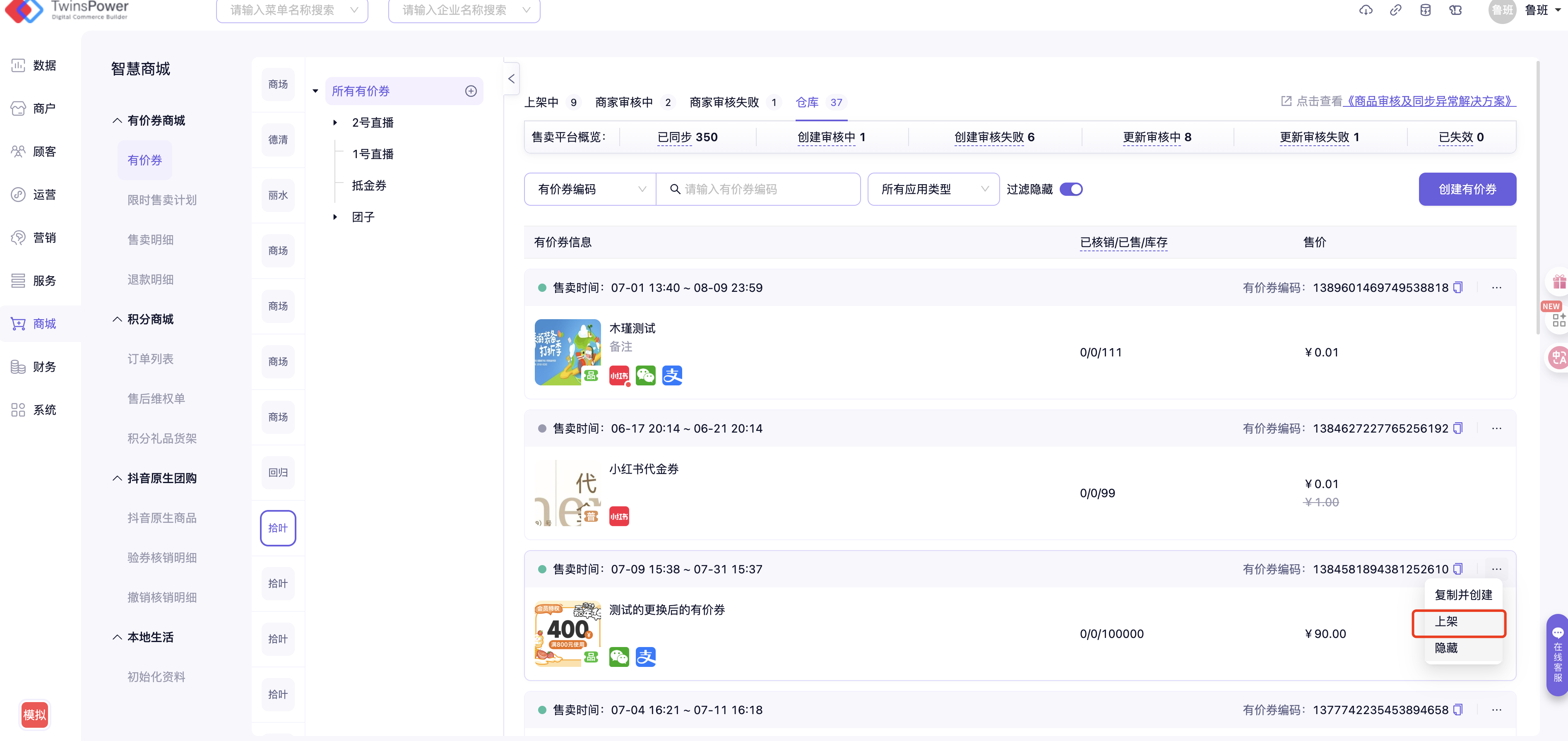
Task: Toggle the 过滤隐藏 switch off
Action: (1071, 189)
